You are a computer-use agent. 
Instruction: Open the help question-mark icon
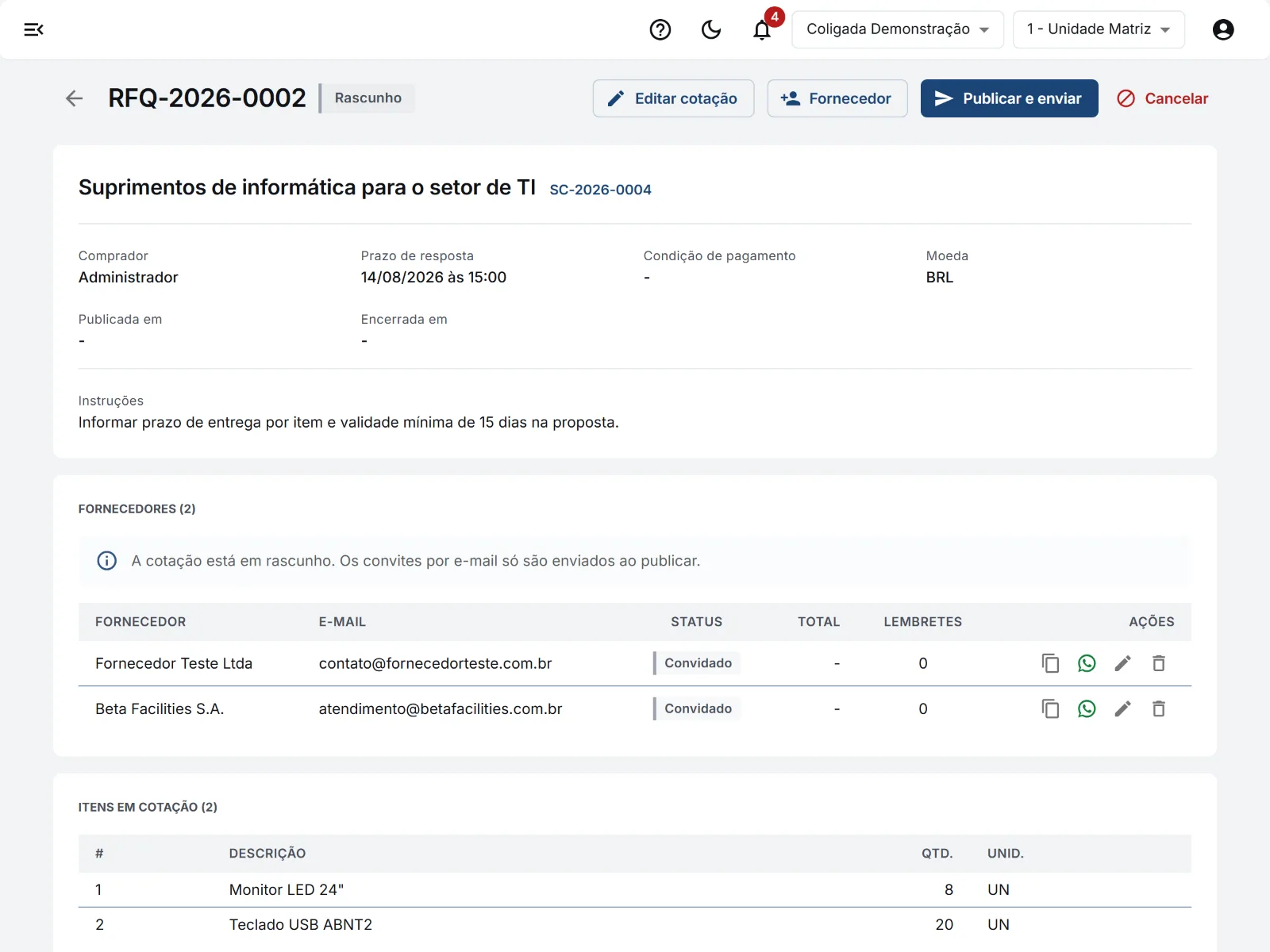coord(660,29)
